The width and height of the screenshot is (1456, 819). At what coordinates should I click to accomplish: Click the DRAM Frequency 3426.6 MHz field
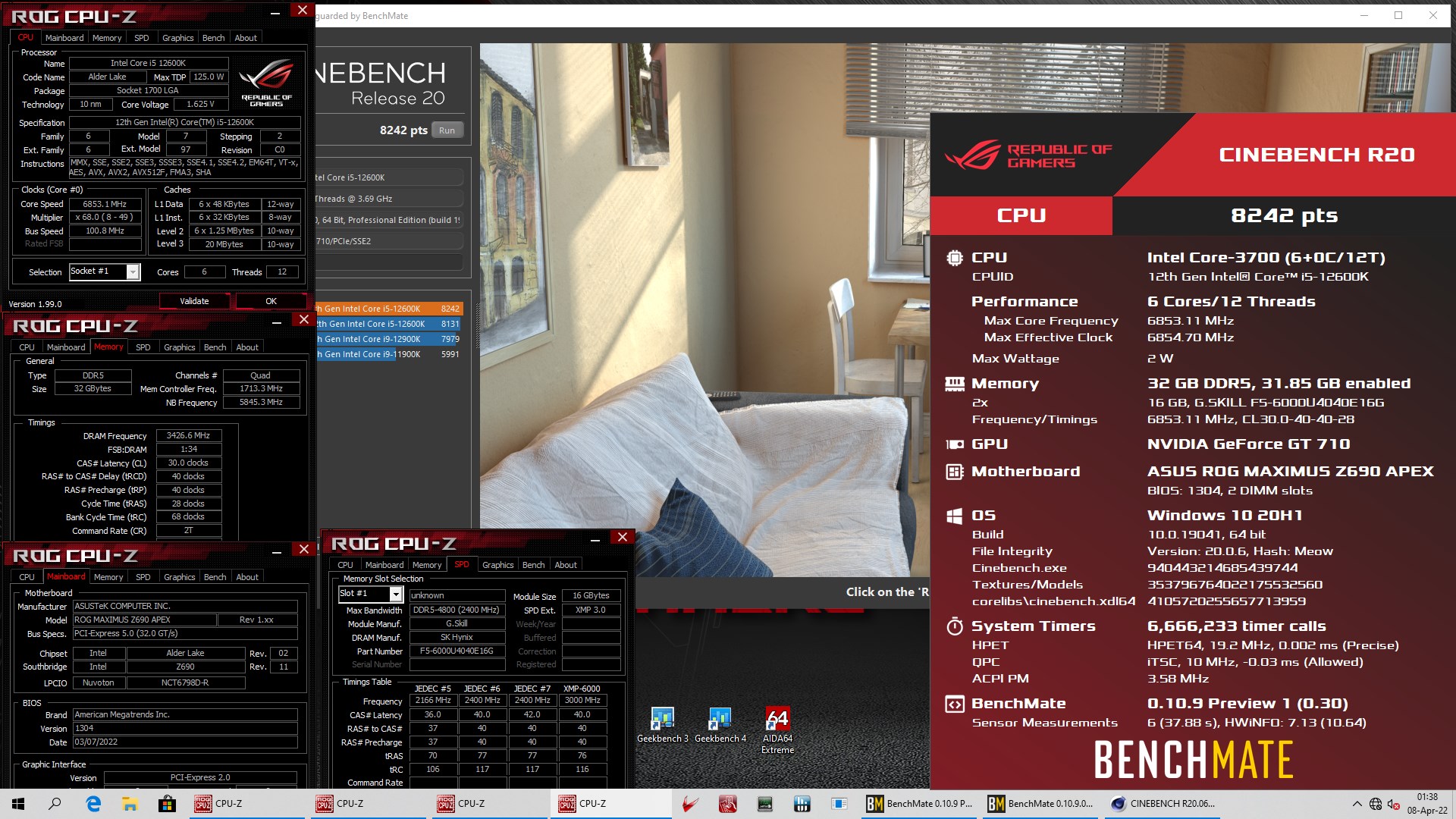[x=189, y=435]
